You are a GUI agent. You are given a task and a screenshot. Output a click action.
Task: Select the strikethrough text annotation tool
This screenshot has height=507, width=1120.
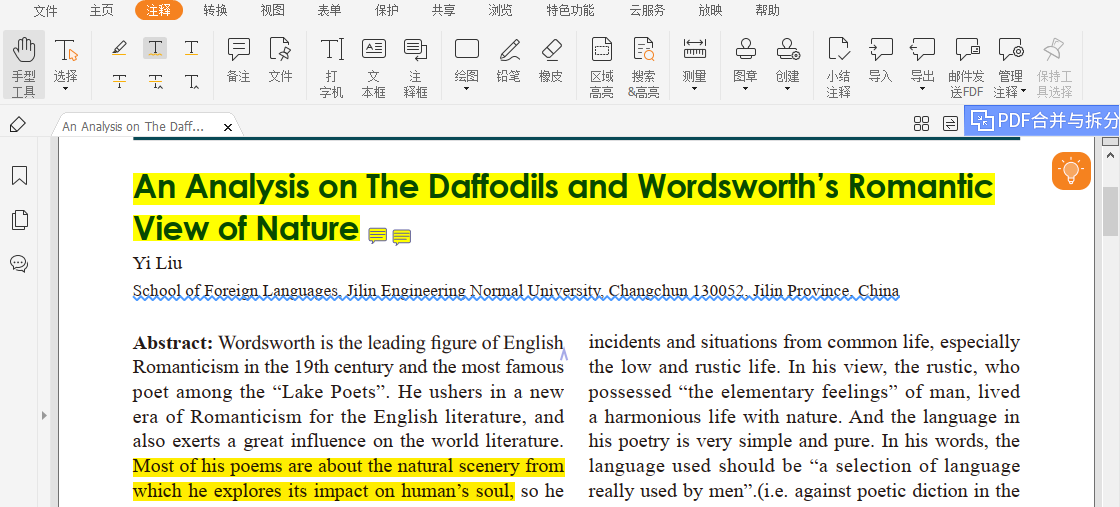click(x=119, y=81)
